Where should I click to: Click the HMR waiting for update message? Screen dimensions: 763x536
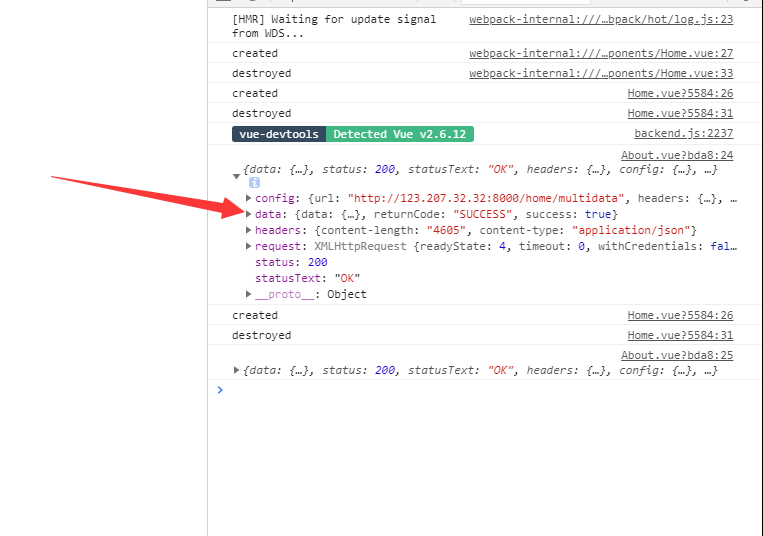click(334, 26)
